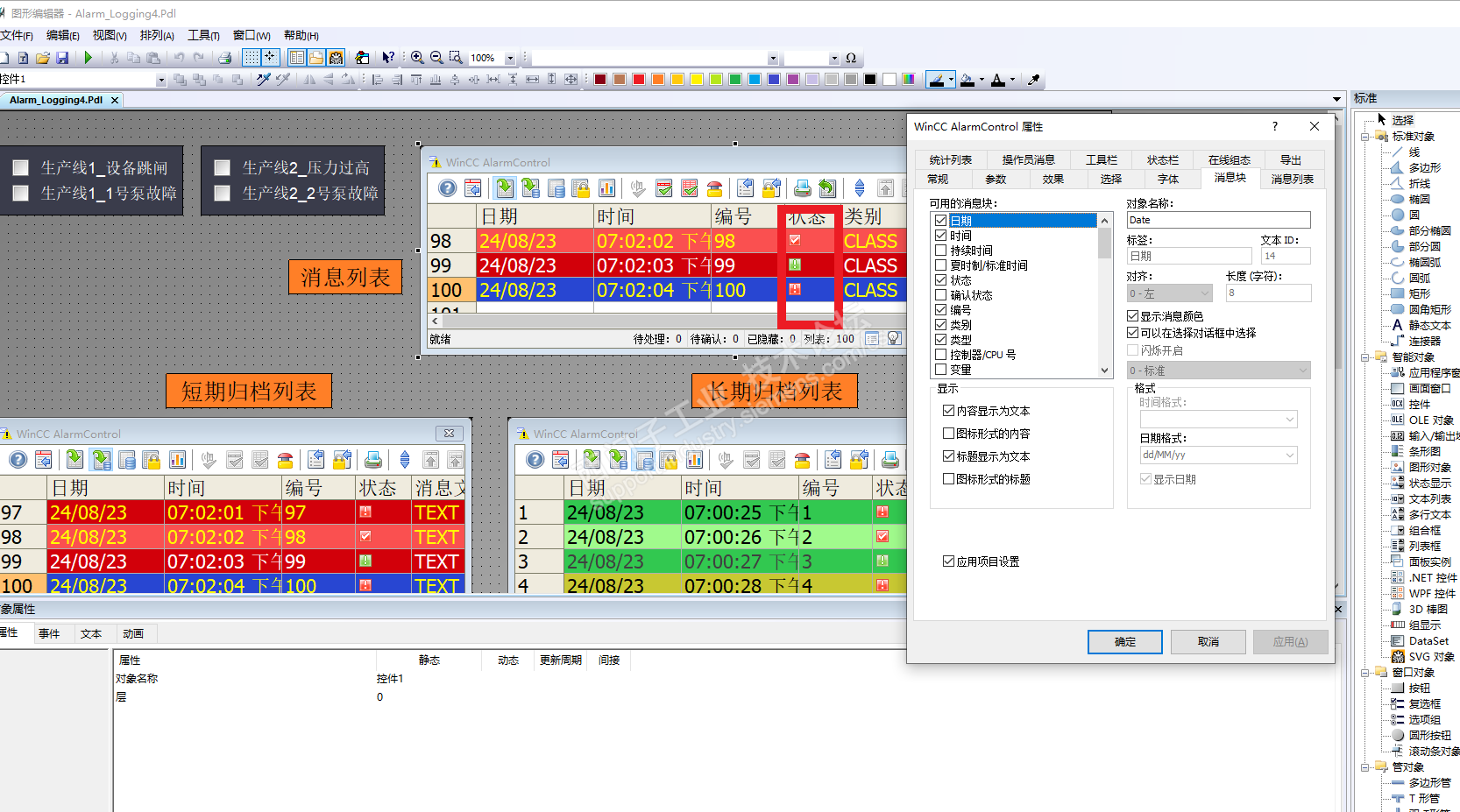1460x812 pixels.
Task: Choose the yellow color swatch
Action: click(697, 80)
